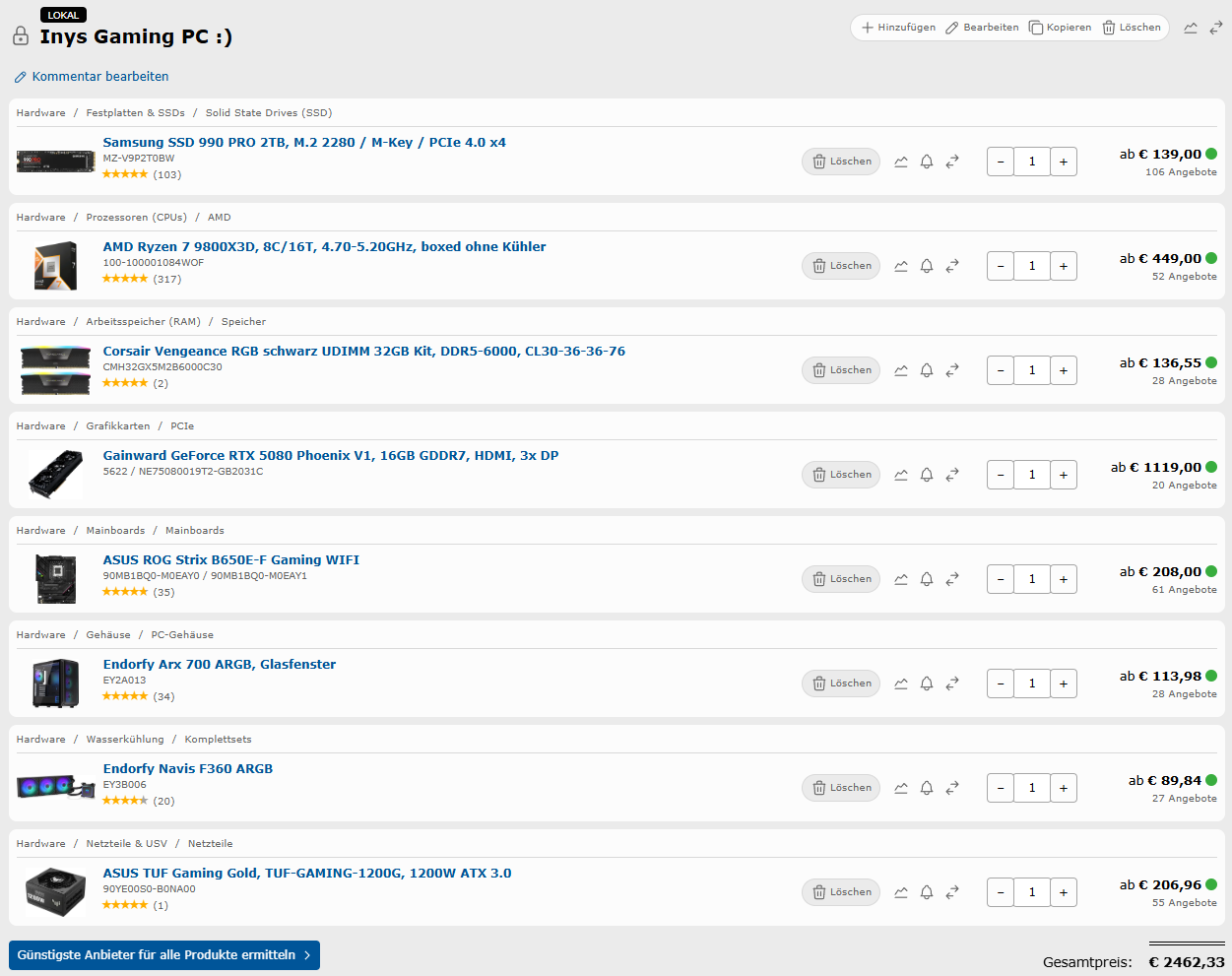Click swap arrows icon for AMD Ryzen 7 9800X3D
The width and height of the screenshot is (1232, 976).
[x=952, y=266]
